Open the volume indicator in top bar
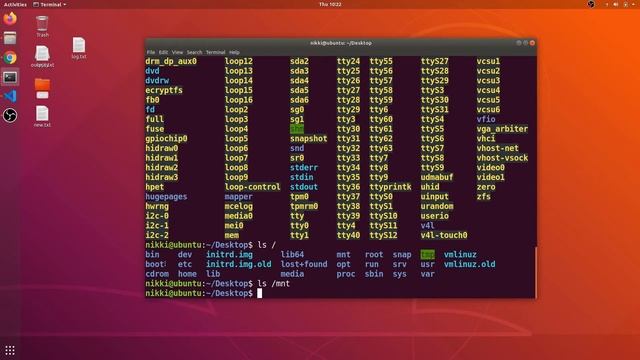Screen dimensions: 640x360 click(x=616, y=4)
